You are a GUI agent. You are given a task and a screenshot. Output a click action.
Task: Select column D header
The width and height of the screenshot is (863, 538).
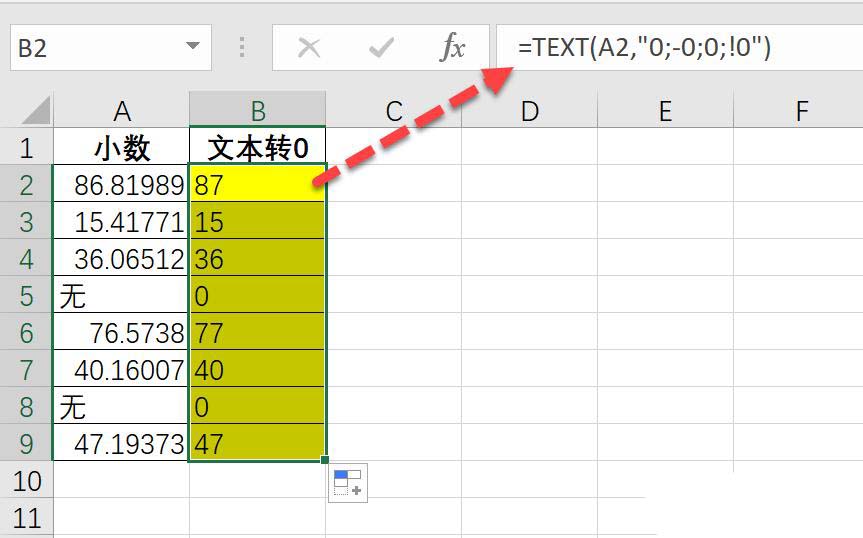coord(529,110)
